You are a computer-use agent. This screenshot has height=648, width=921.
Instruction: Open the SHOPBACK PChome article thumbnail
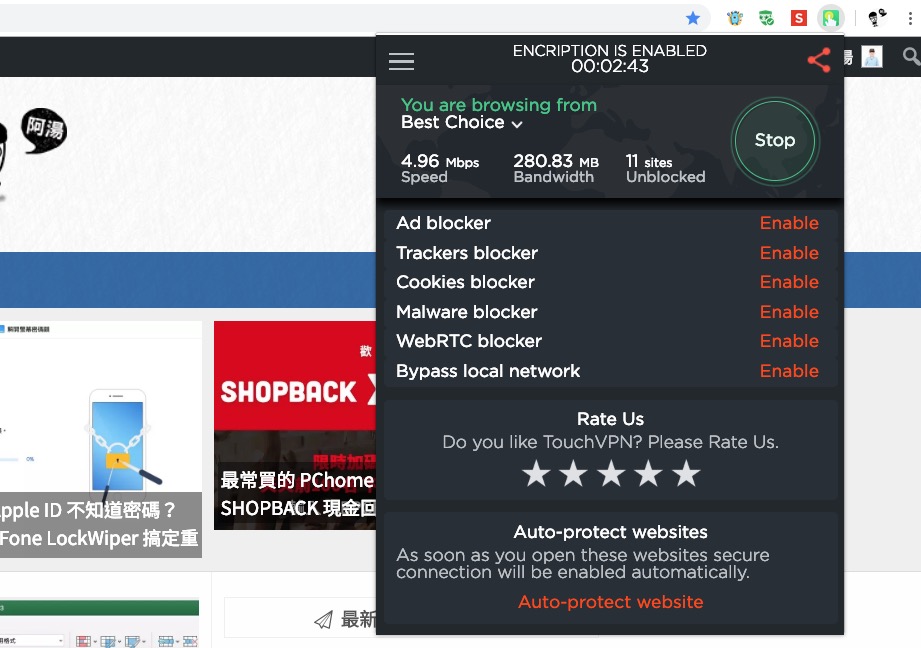click(295, 425)
